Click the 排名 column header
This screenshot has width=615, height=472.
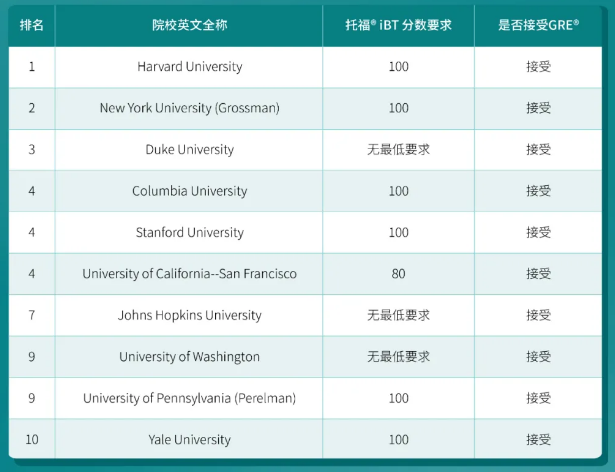(31, 26)
